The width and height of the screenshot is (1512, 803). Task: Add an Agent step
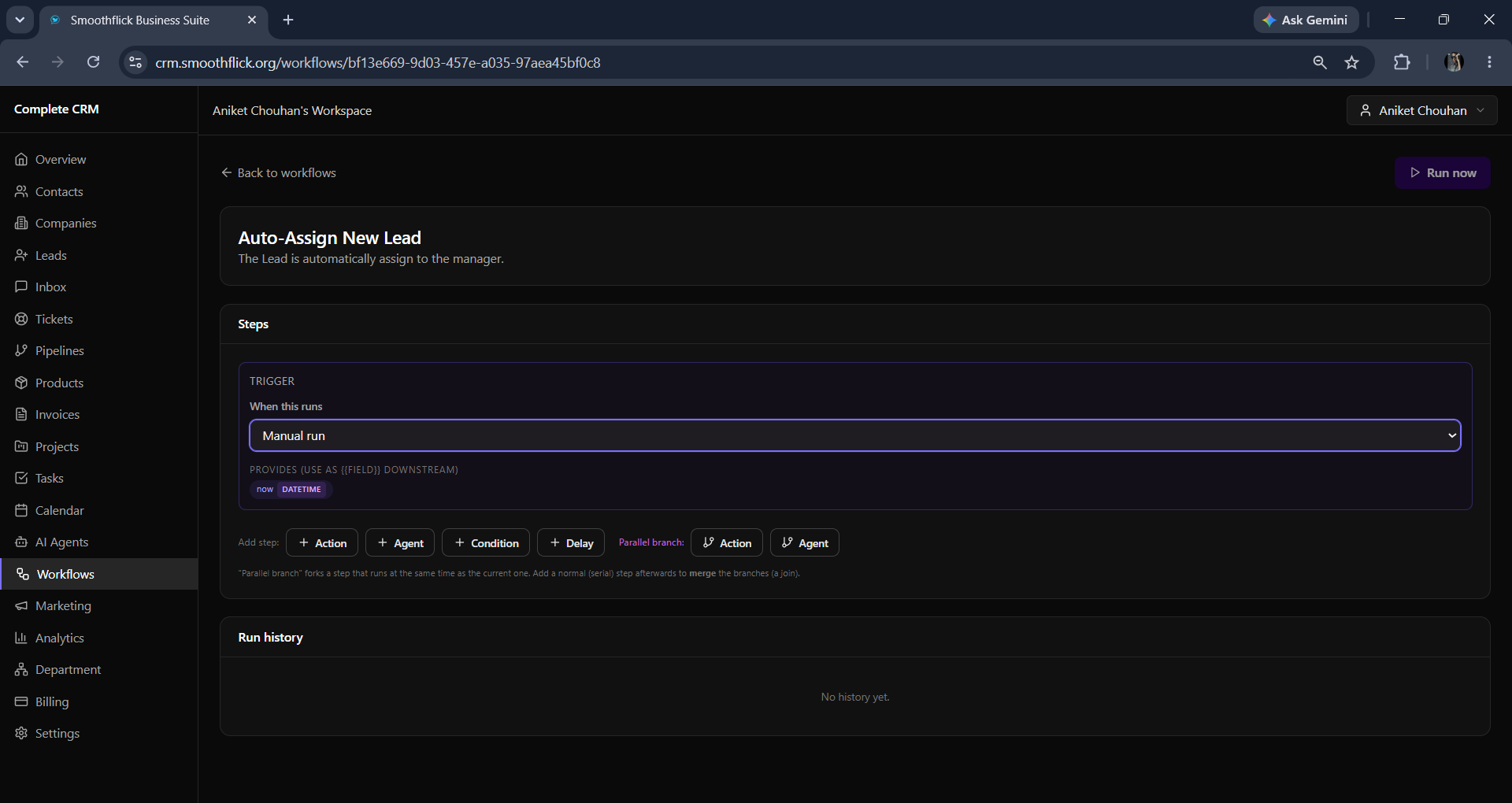pyautogui.click(x=400, y=542)
